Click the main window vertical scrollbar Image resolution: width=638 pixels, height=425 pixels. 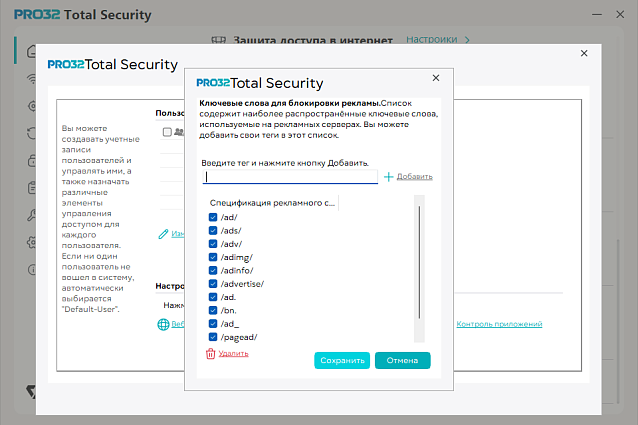618,321
